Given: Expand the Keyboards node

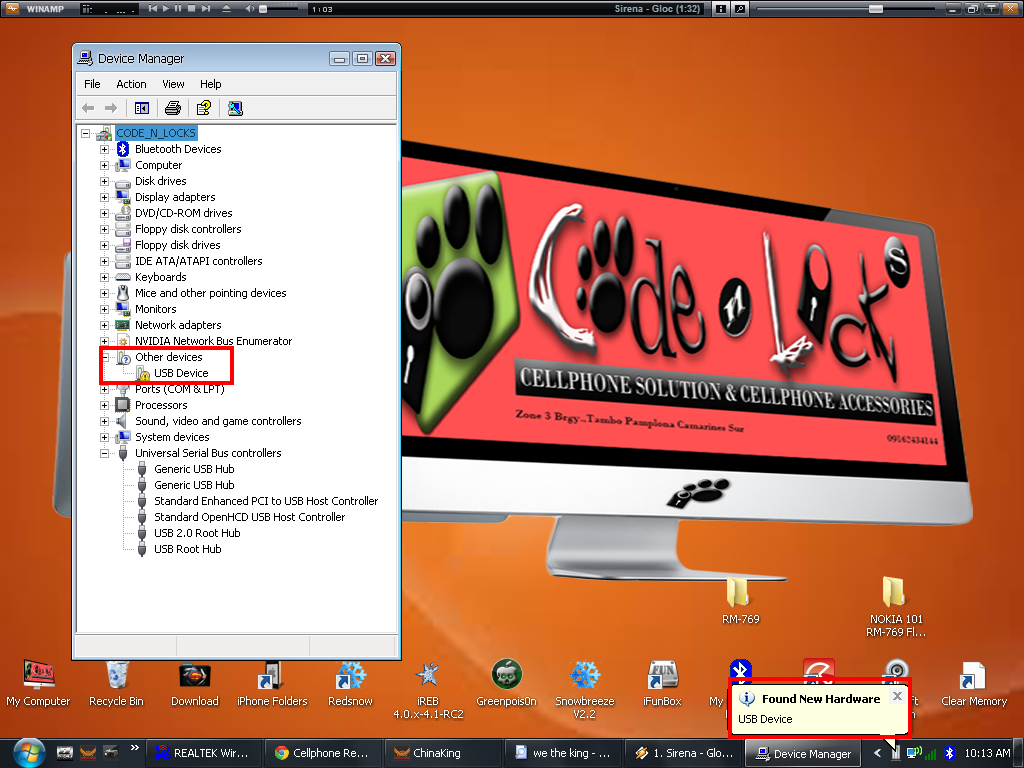Looking at the screenshot, I should [104, 277].
